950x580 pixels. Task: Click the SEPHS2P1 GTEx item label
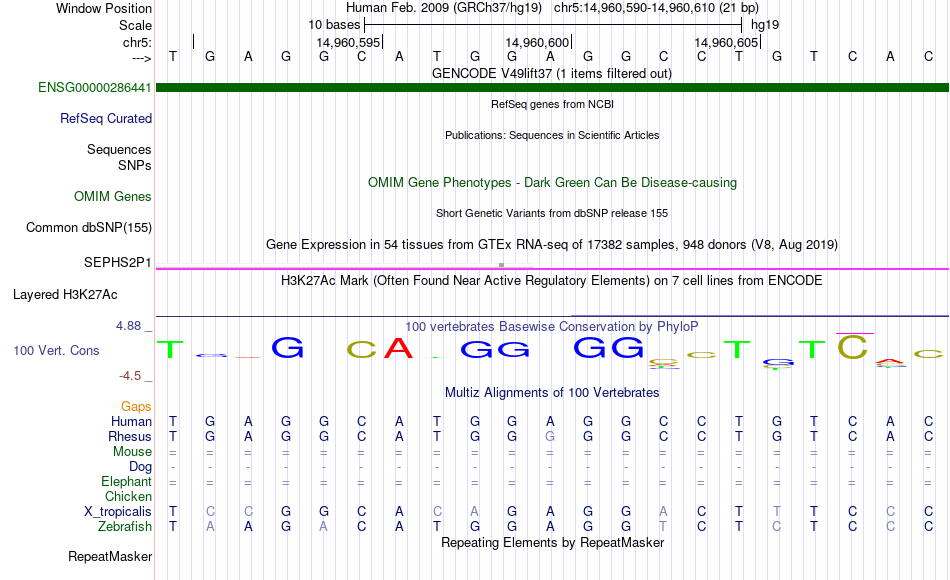[x=118, y=262]
